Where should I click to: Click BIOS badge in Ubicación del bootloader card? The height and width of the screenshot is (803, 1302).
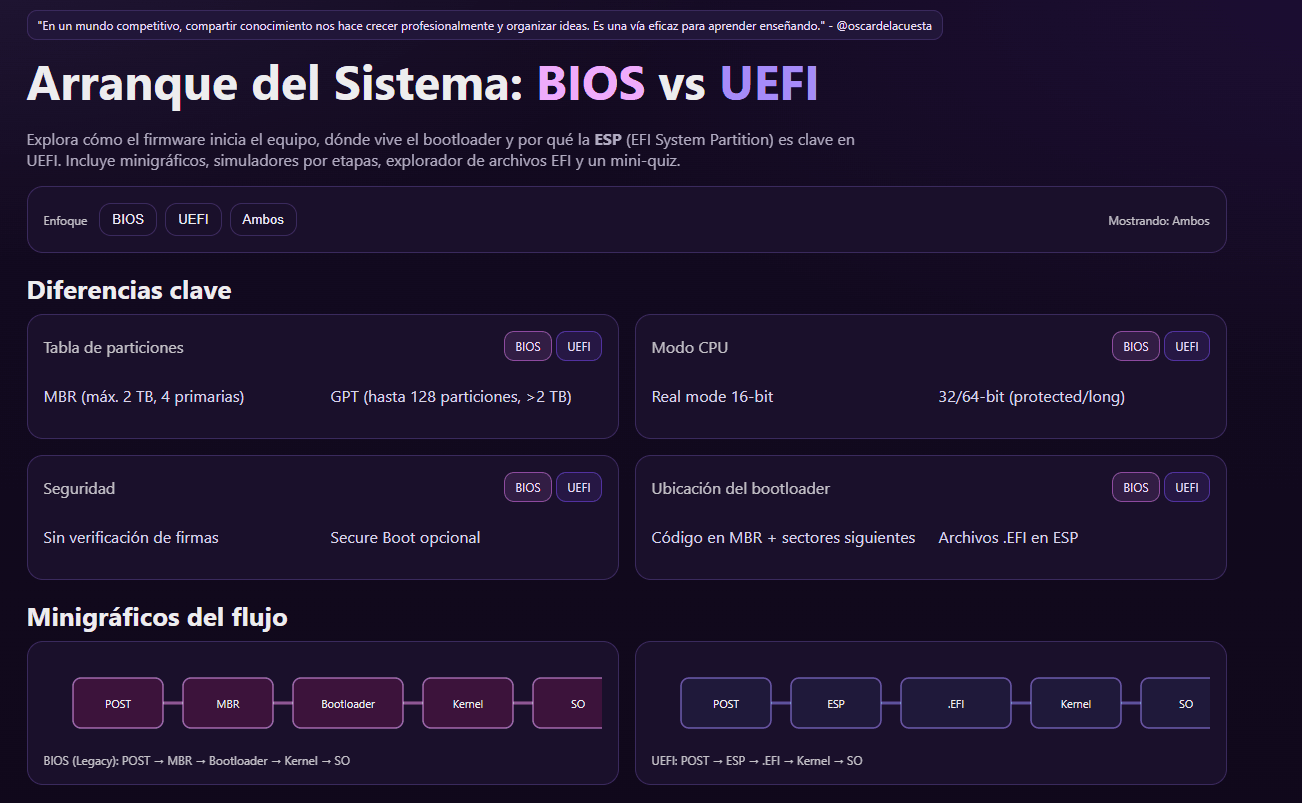tap(1136, 488)
